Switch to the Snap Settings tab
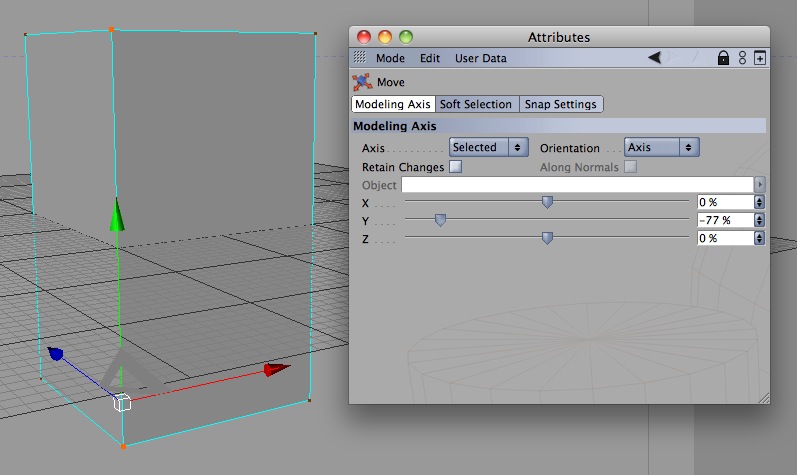Screen dimensions: 797x475 point(561,104)
